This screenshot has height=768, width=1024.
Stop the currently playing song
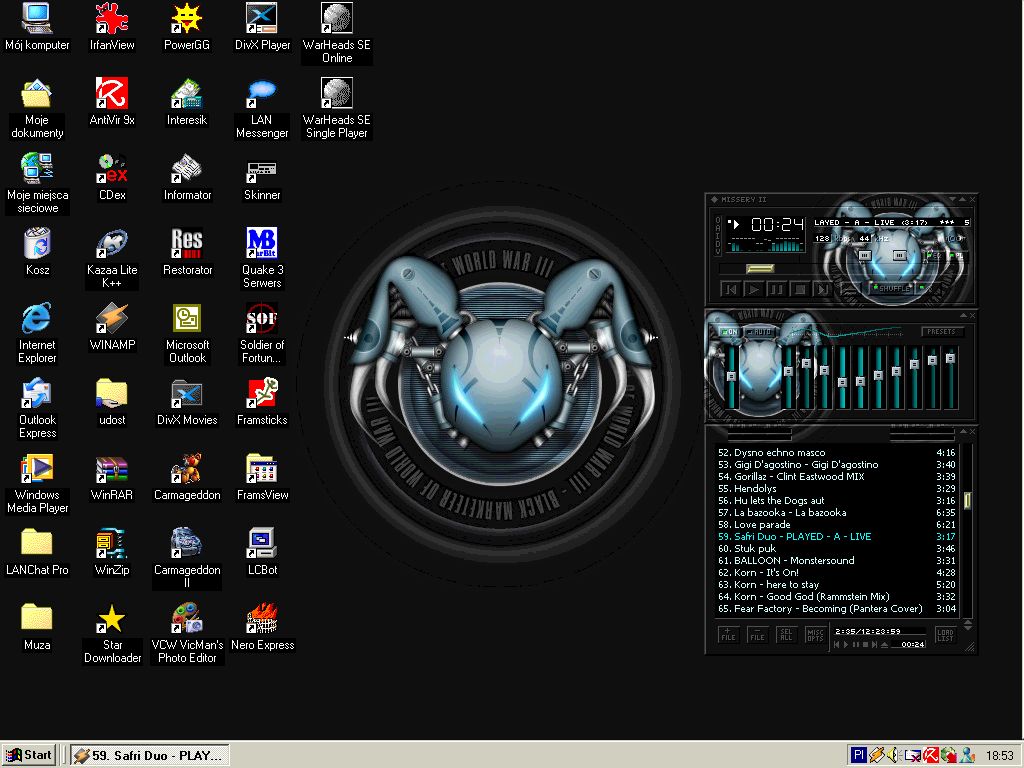point(800,289)
